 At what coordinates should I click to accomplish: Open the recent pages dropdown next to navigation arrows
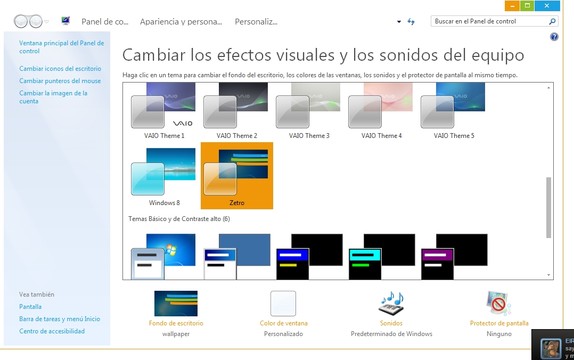[46, 22]
